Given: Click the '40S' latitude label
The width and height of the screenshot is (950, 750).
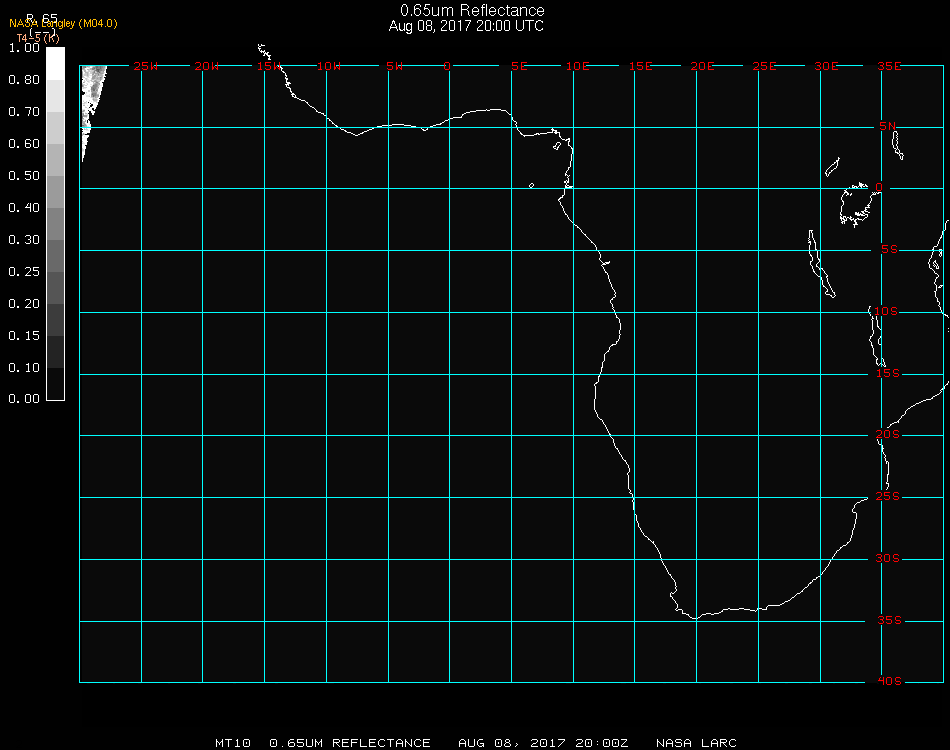Looking at the screenshot, I should [x=889, y=681].
